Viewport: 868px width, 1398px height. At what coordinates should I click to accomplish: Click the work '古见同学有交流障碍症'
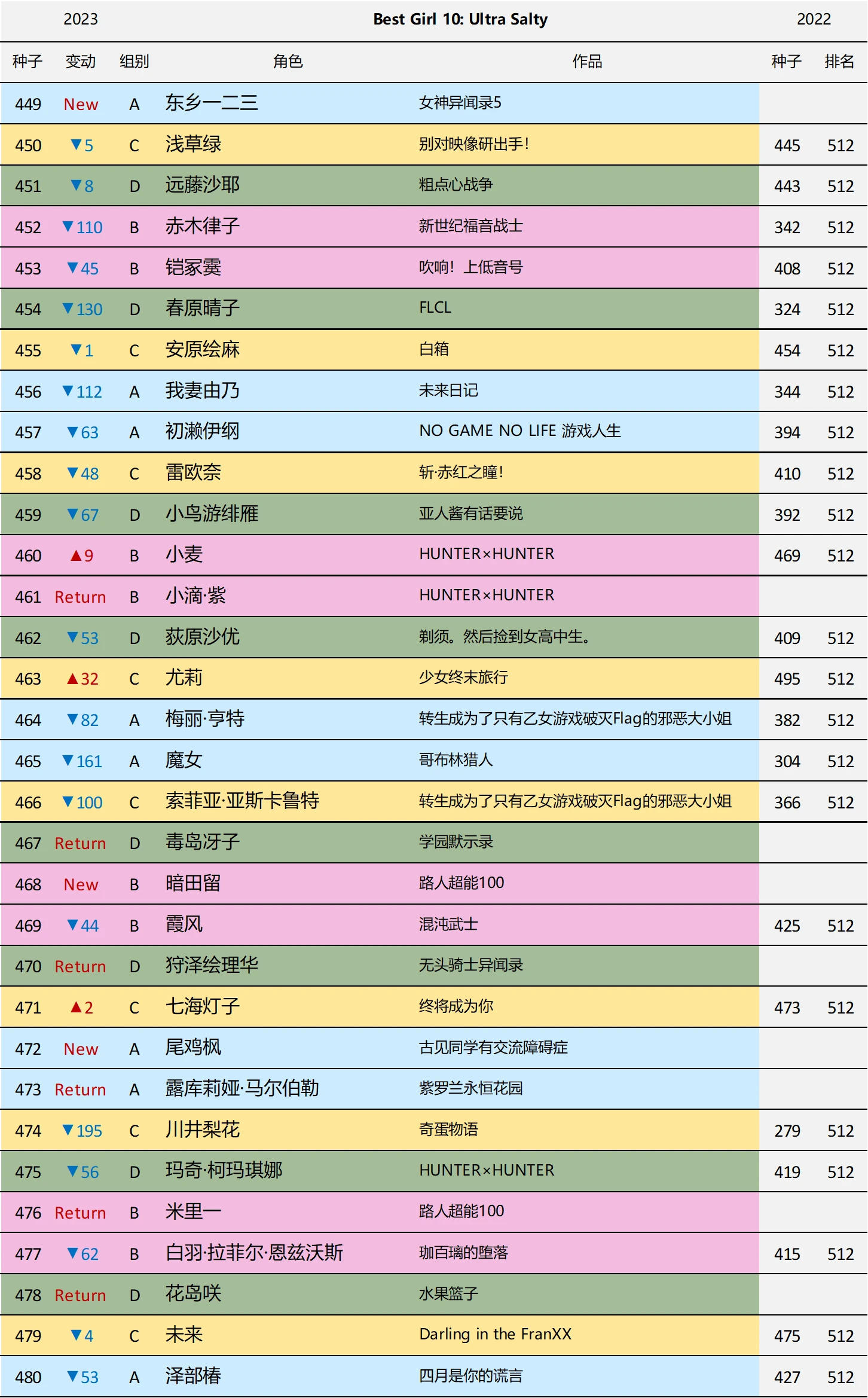click(493, 1048)
